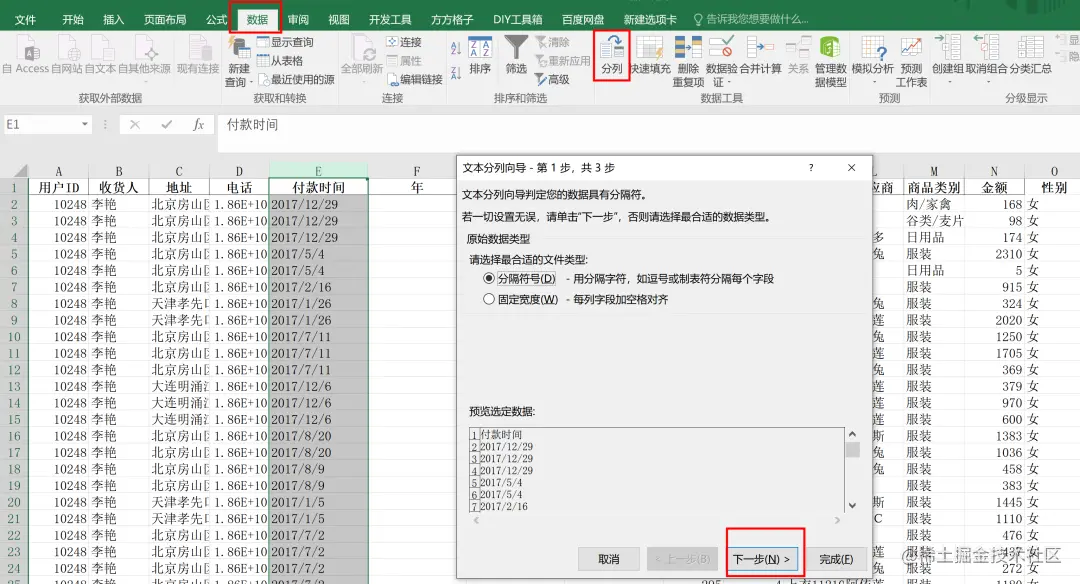Select the 分列 (Text to Columns) tool
Screen dimensions: 1080x584
(612, 57)
